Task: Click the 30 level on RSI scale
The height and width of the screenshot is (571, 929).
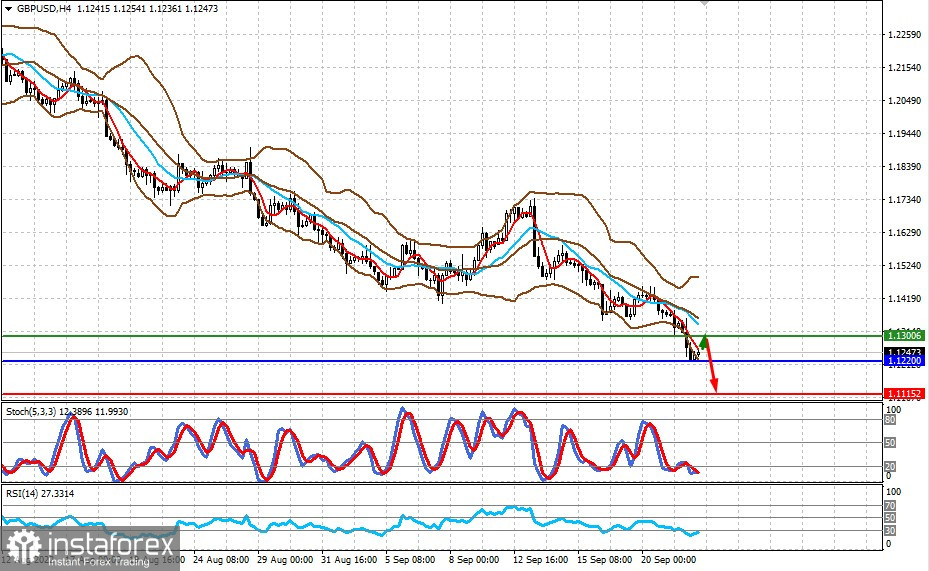Action: pyautogui.click(x=890, y=530)
